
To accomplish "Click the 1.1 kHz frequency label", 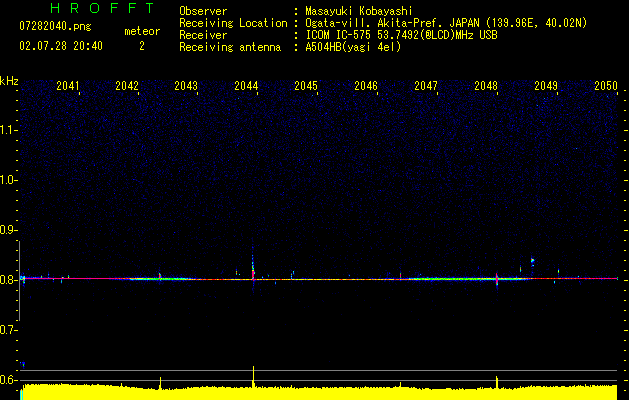I will click(8, 130).
